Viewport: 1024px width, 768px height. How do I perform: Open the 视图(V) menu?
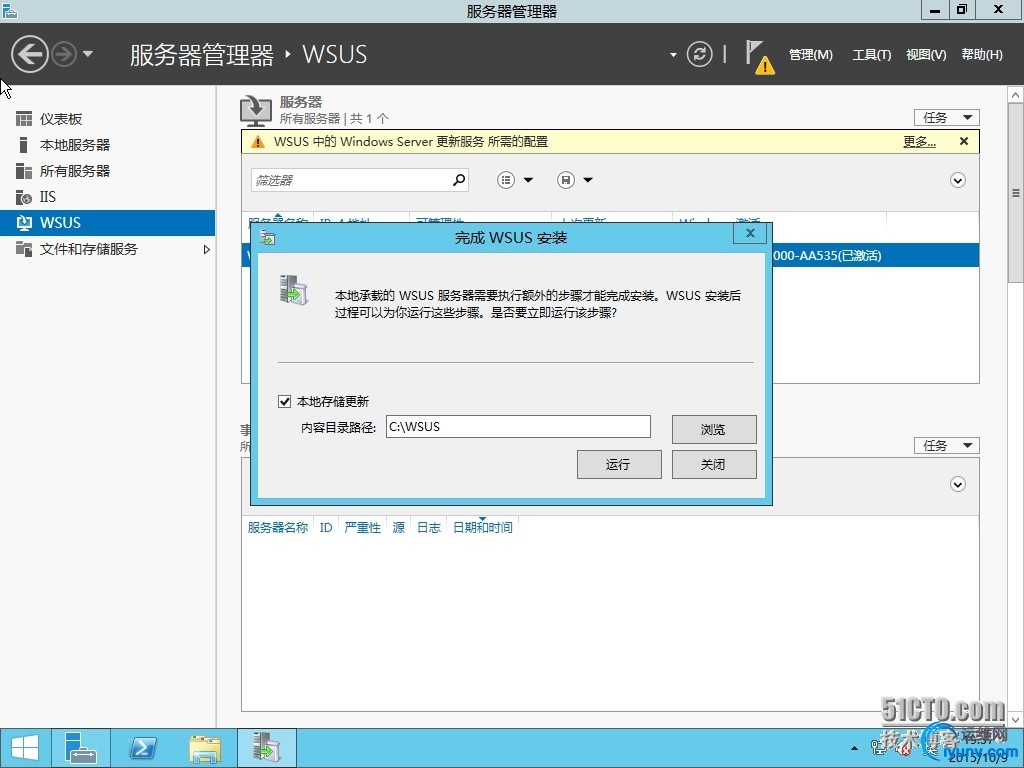[926, 55]
